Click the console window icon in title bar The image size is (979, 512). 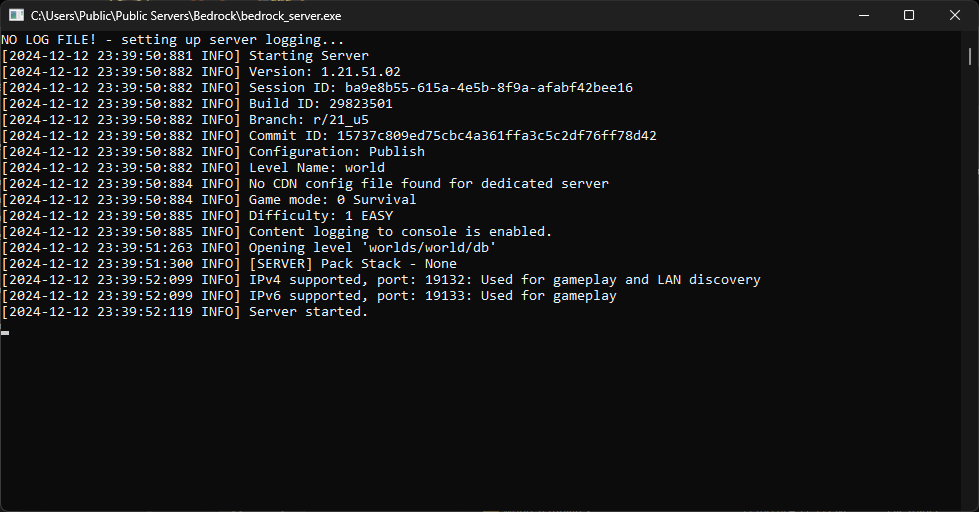[16, 15]
